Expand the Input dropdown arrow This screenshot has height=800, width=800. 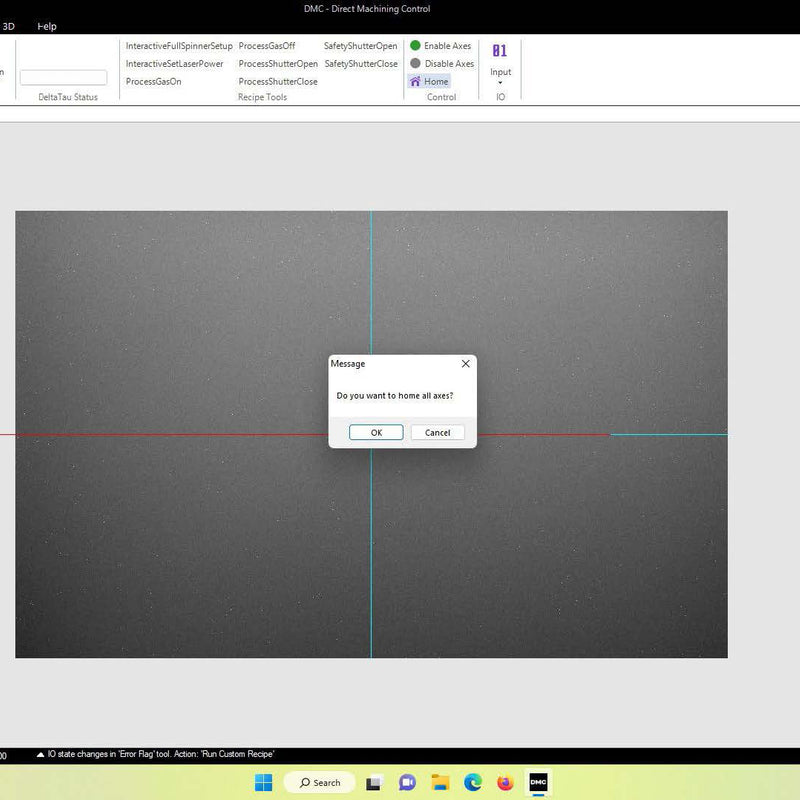tap(500, 83)
